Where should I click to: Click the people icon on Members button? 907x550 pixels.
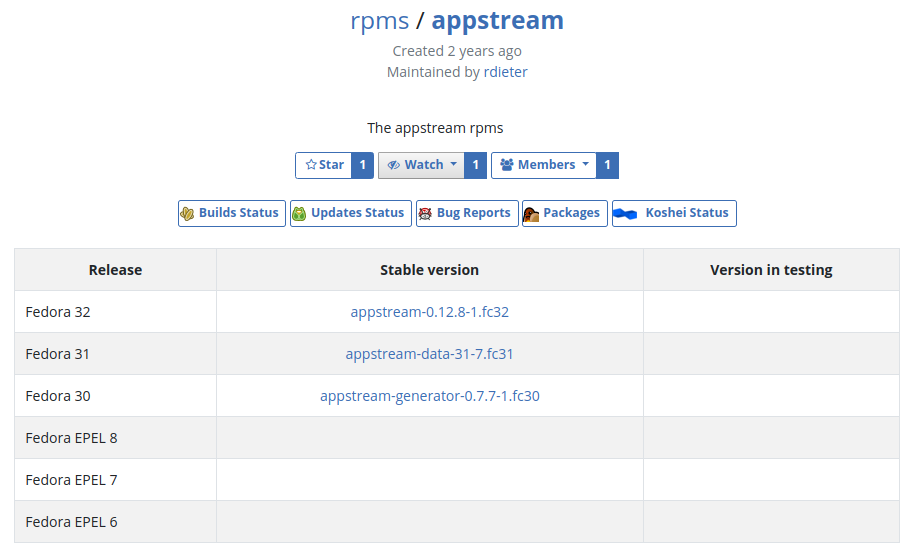pos(507,165)
